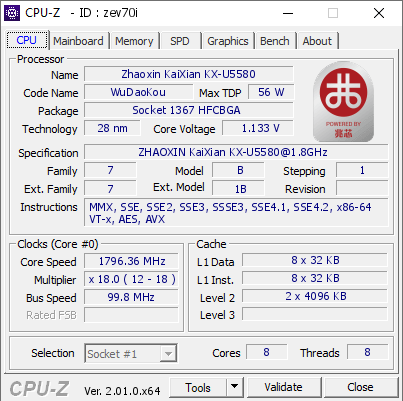Click the Stepping value 1

[x=362, y=170]
